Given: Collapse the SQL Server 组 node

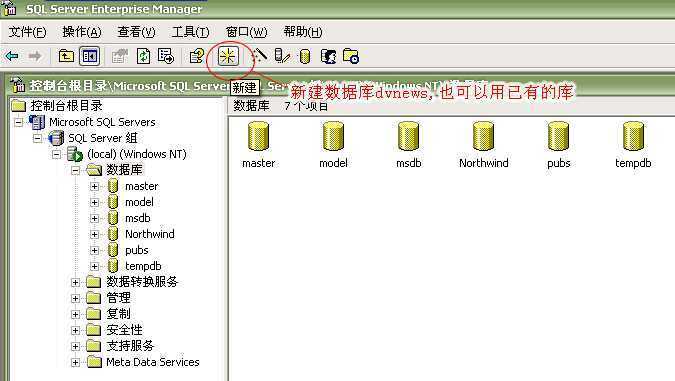Looking at the screenshot, I should click(x=38, y=138).
